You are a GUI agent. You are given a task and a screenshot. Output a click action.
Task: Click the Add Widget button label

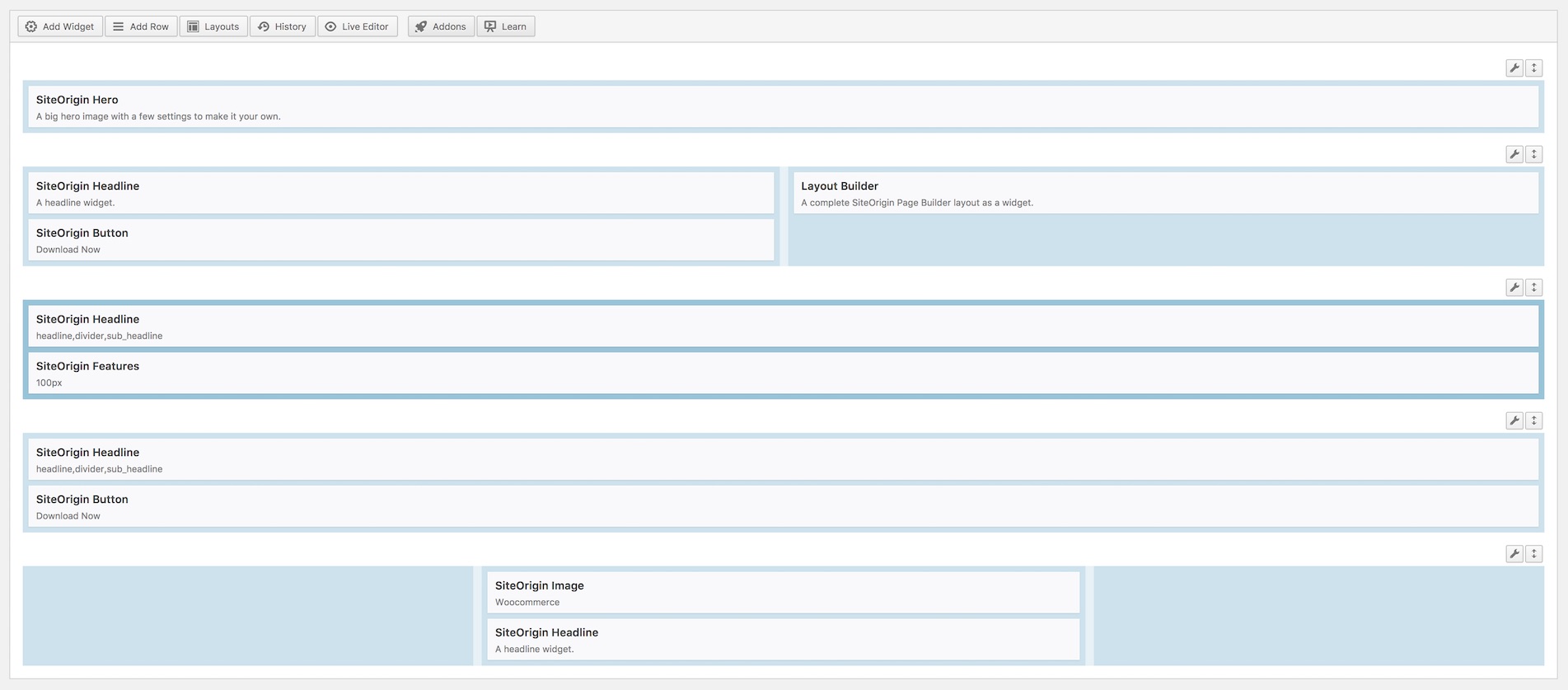(x=68, y=26)
